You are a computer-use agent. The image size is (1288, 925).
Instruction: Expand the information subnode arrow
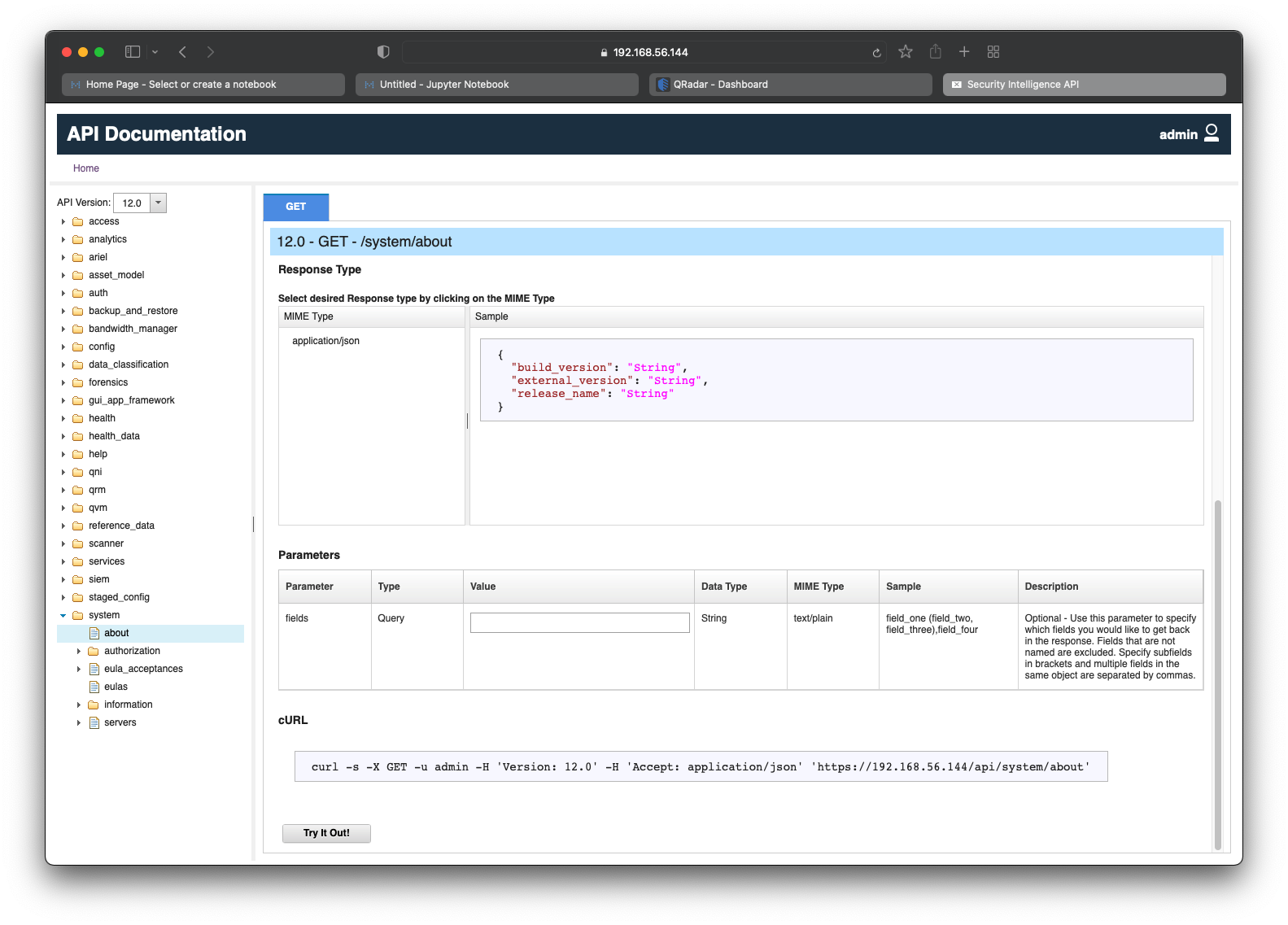pyautogui.click(x=79, y=705)
